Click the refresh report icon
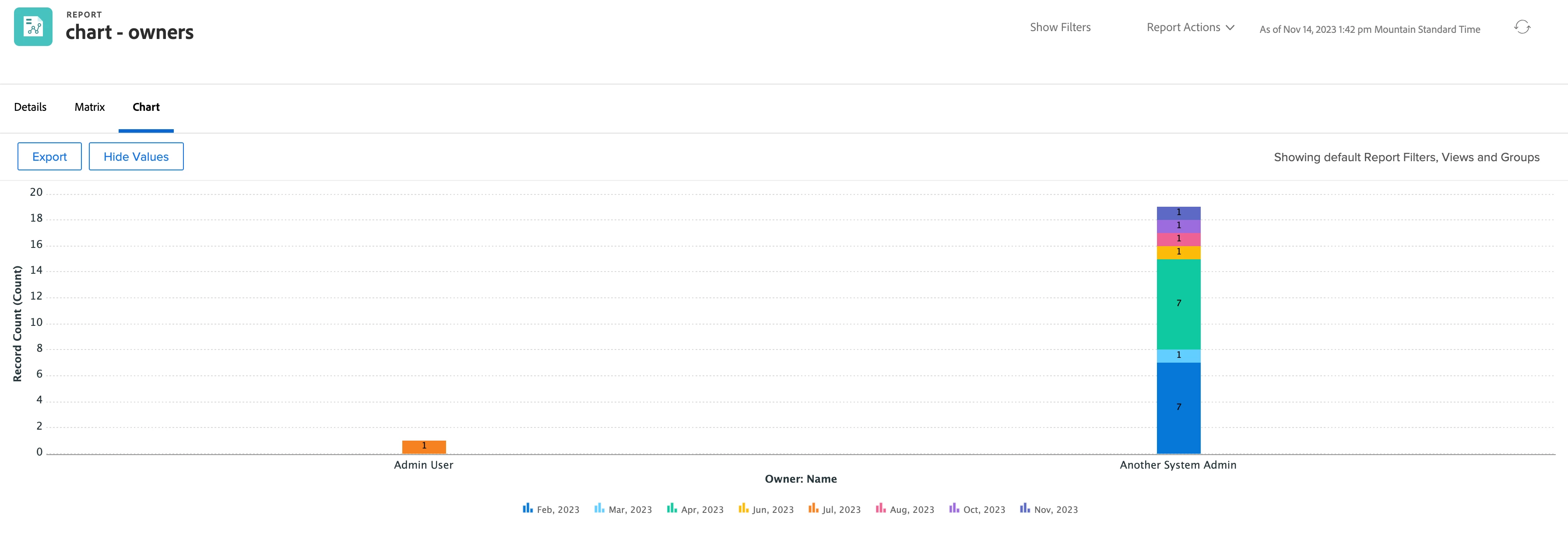This screenshot has height=558, width=1568. tap(1522, 28)
